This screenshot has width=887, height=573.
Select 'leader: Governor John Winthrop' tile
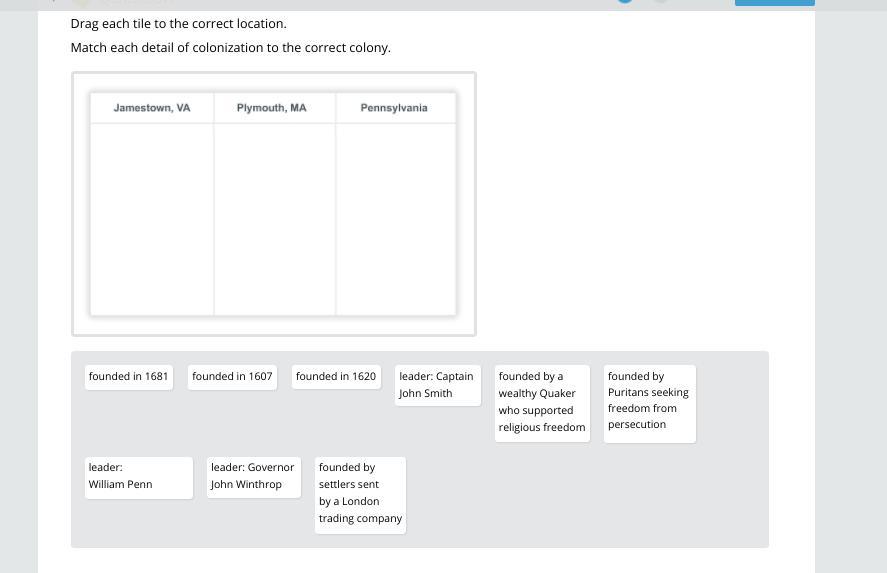tap(253, 477)
